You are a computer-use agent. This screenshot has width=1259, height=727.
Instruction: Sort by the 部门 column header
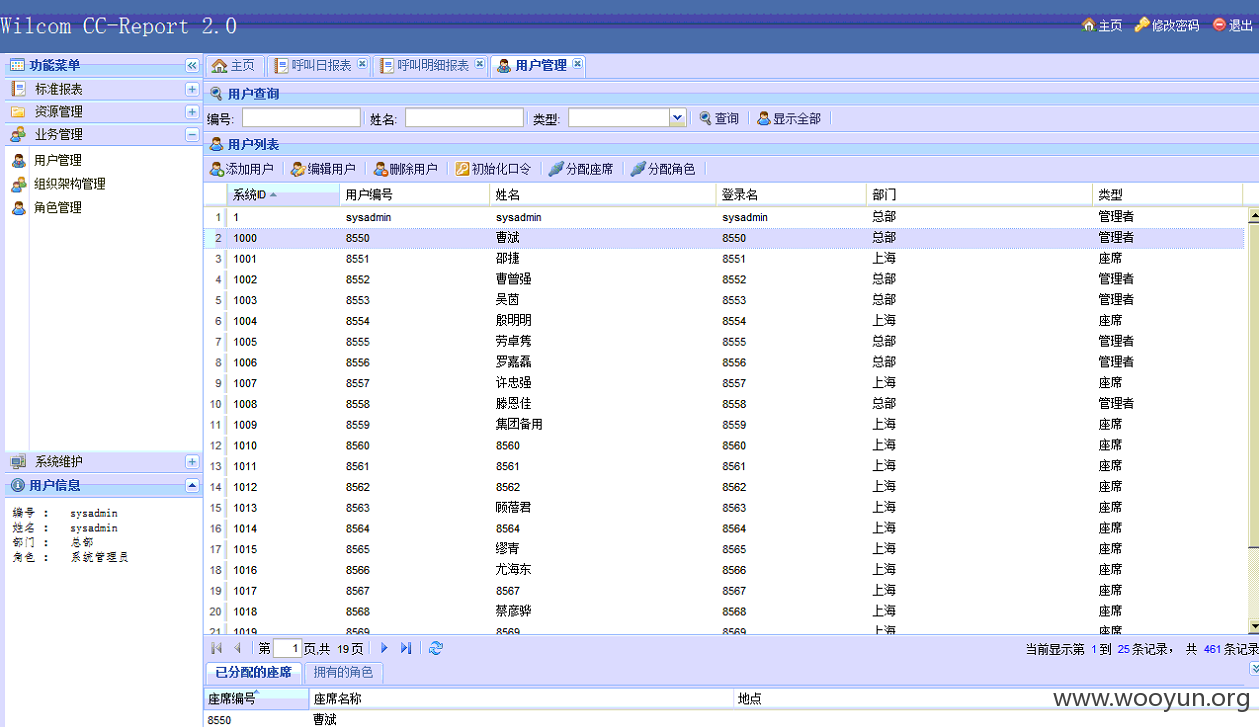[979, 195]
